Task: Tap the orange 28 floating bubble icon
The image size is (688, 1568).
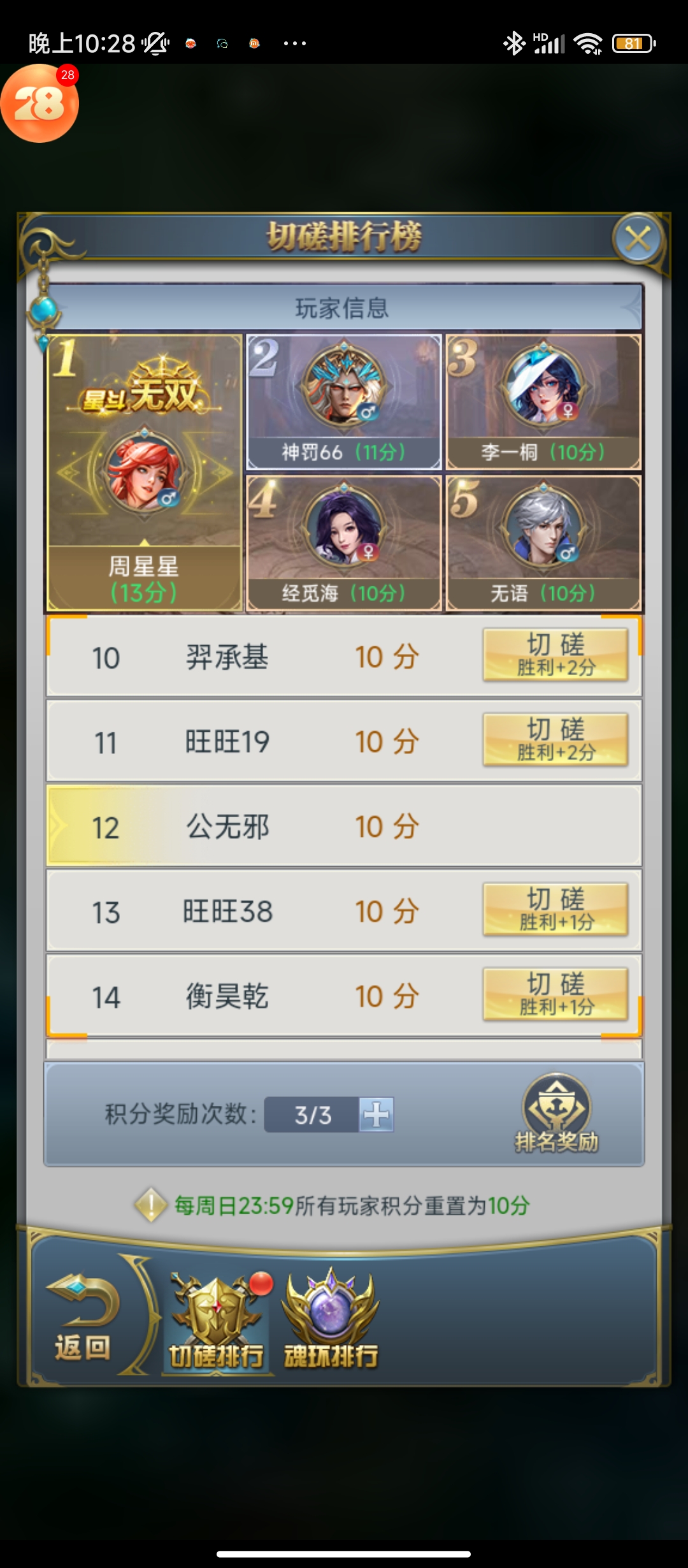Action: coord(39,103)
